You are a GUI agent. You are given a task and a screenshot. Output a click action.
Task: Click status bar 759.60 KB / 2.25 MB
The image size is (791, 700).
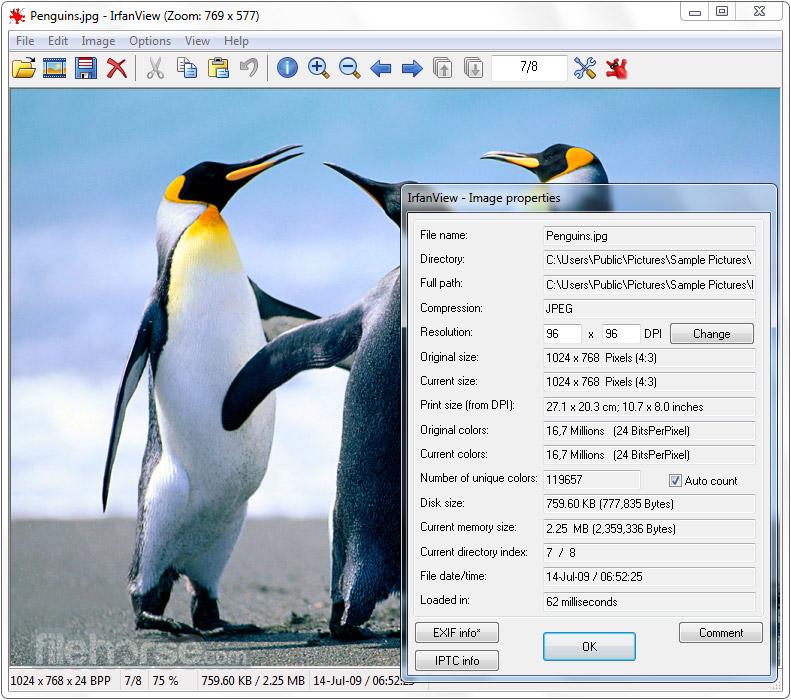253,681
